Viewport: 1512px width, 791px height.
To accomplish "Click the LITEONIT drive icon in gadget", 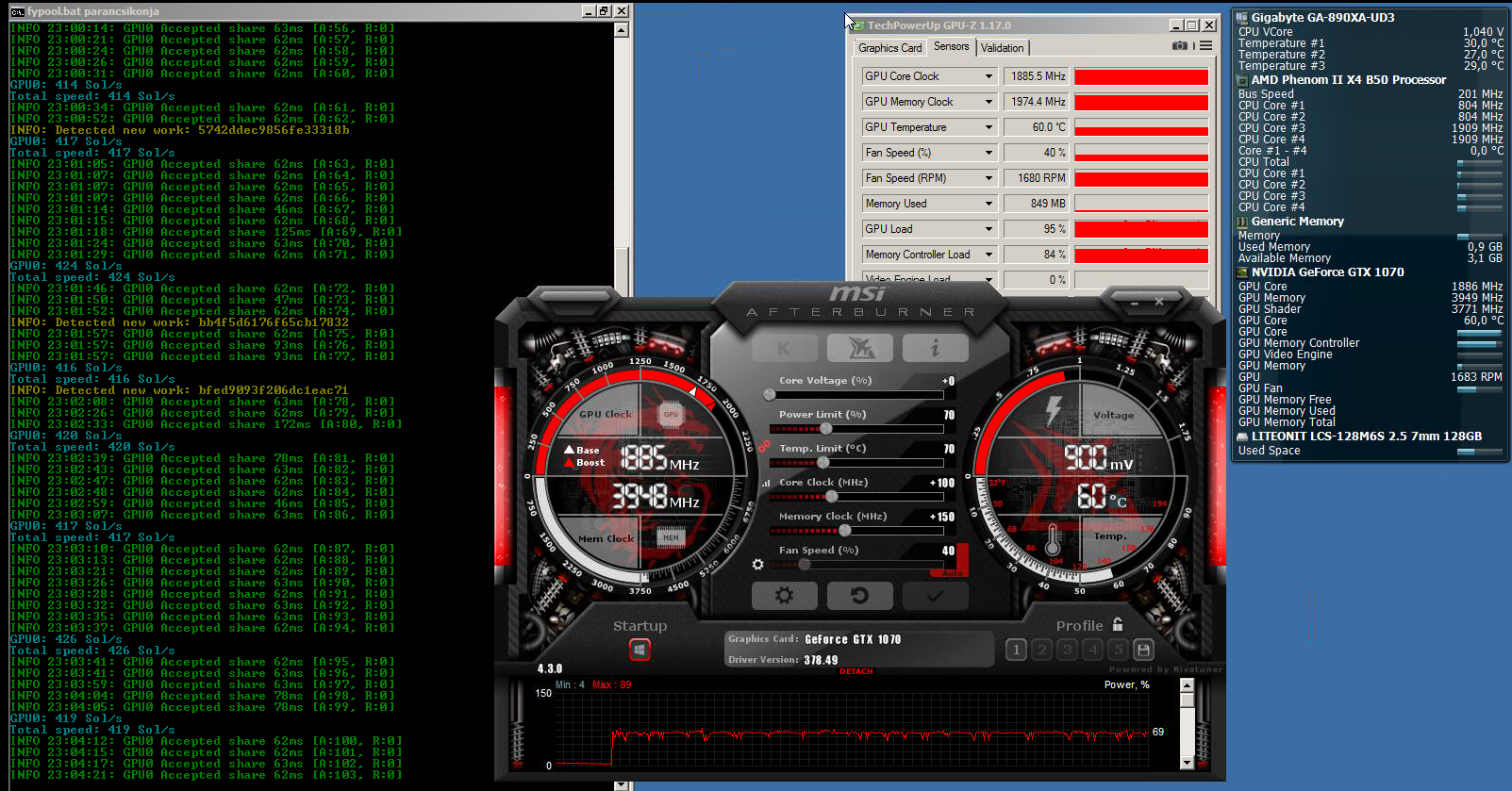I will coord(1242,437).
